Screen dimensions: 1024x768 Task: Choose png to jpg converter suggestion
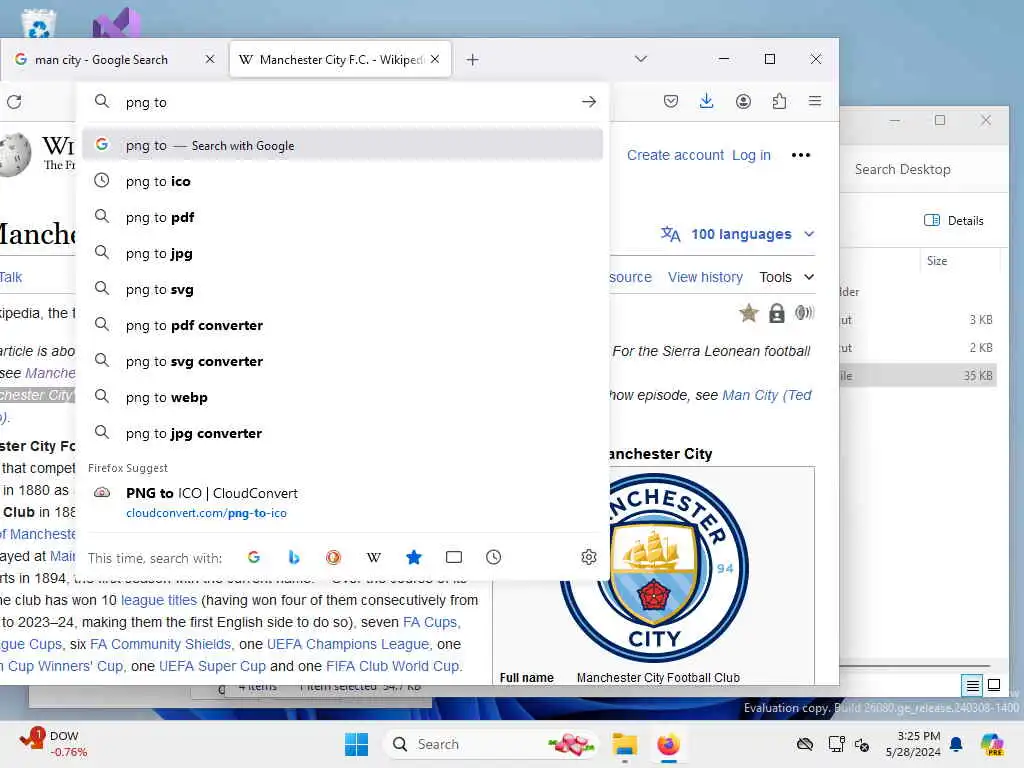pyautogui.click(x=342, y=433)
